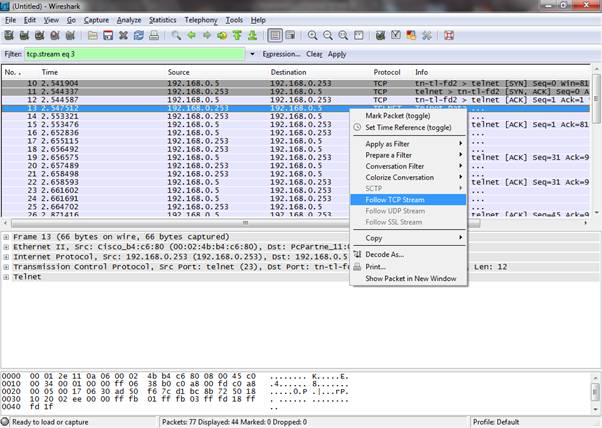Click the Print icon in the main toolbar
The image size is (602, 428).
[153, 36]
